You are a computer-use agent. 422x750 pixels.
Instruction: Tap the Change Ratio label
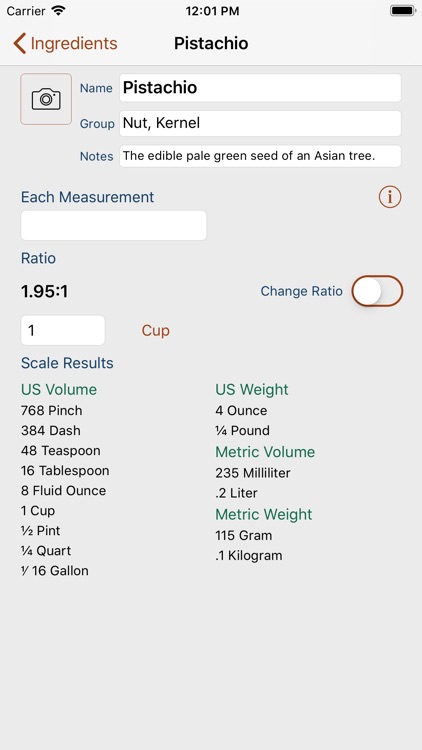click(x=301, y=291)
